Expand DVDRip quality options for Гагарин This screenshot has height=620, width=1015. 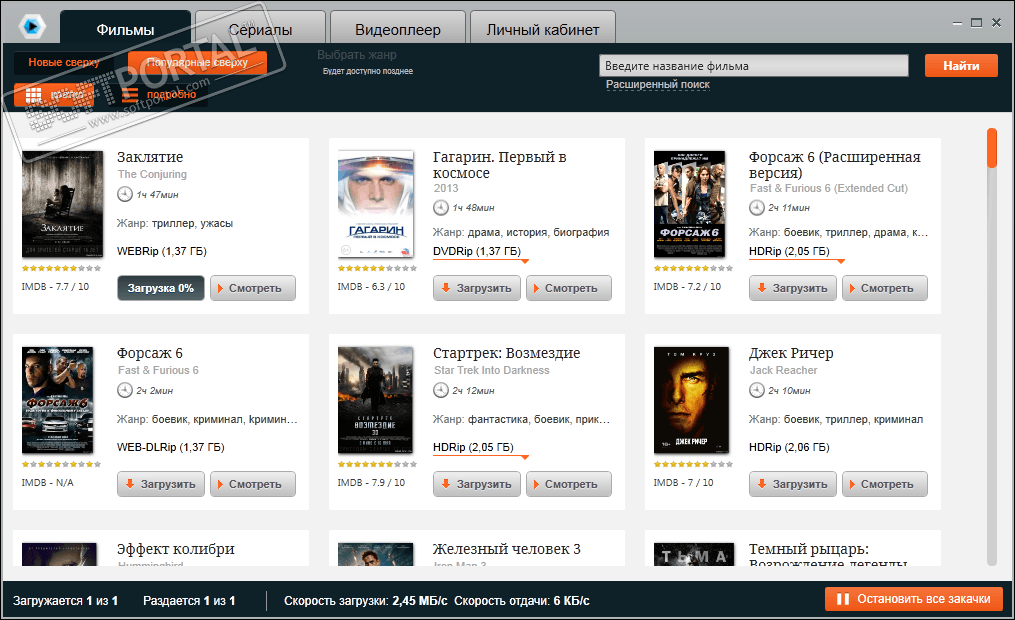click(480, 252)
